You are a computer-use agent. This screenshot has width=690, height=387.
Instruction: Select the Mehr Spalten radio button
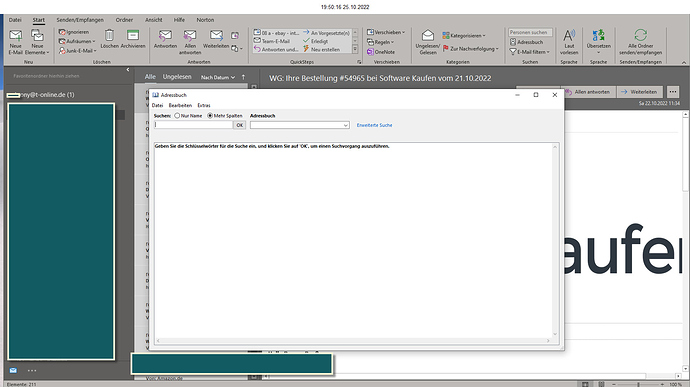pos(210,116)
